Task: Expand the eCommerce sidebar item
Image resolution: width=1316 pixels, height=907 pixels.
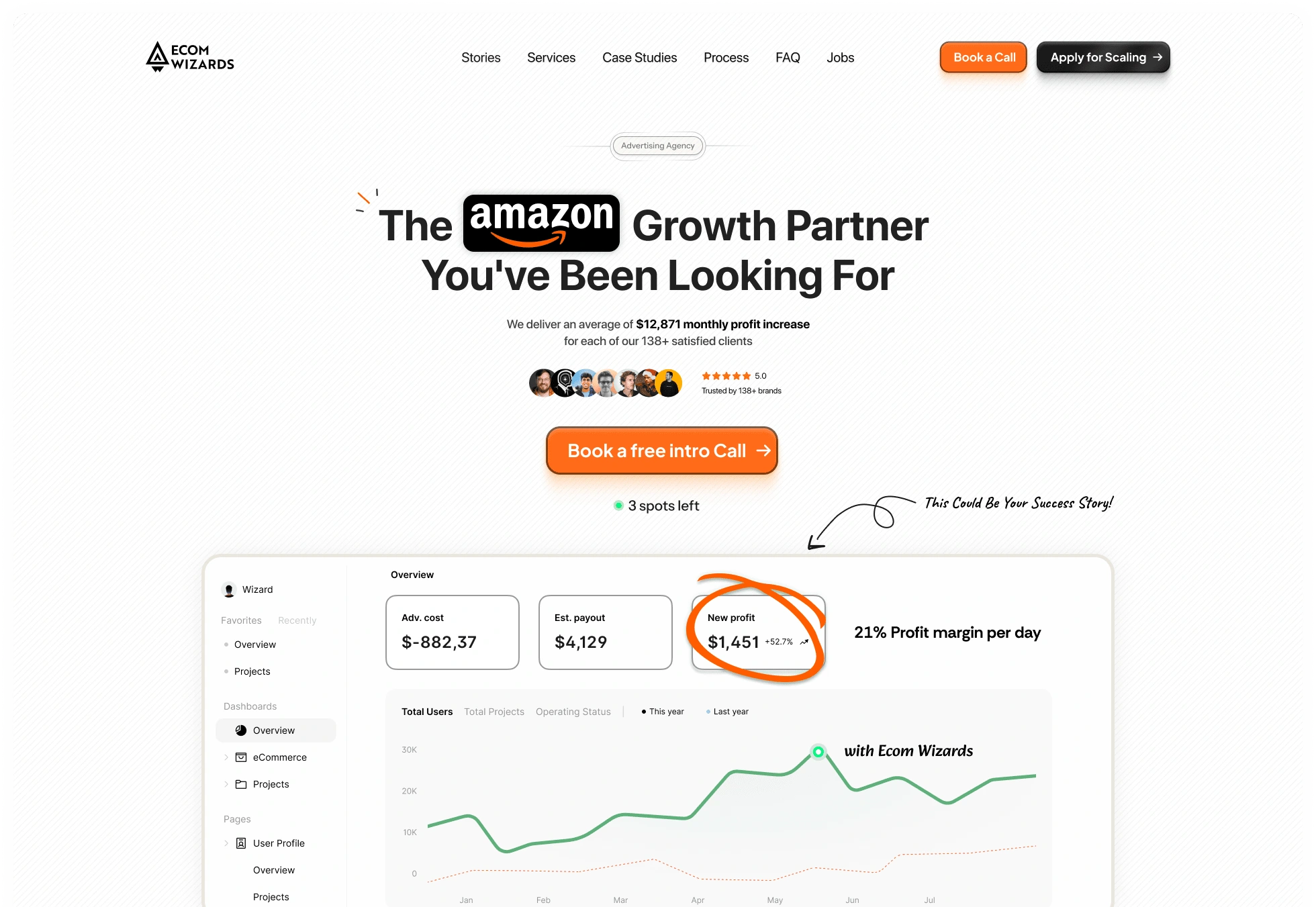Action: (226, 757)
